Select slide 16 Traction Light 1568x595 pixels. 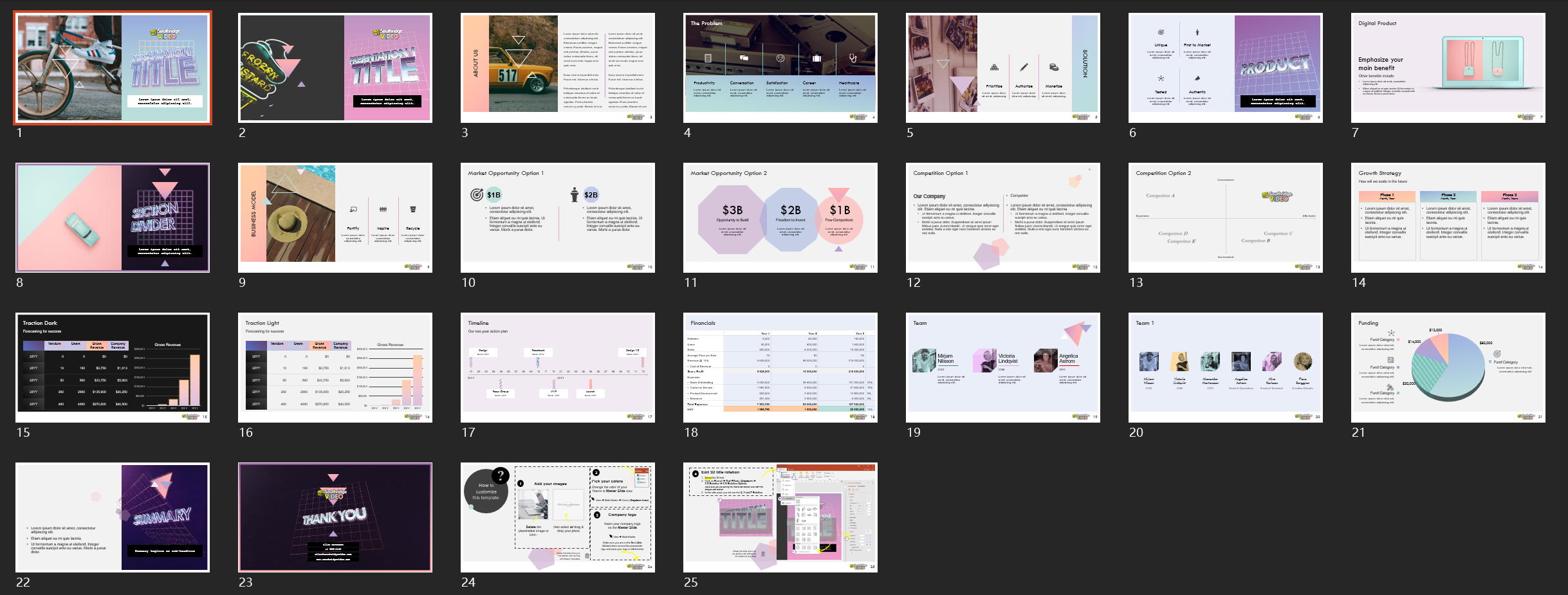click(x=335, y=367)
